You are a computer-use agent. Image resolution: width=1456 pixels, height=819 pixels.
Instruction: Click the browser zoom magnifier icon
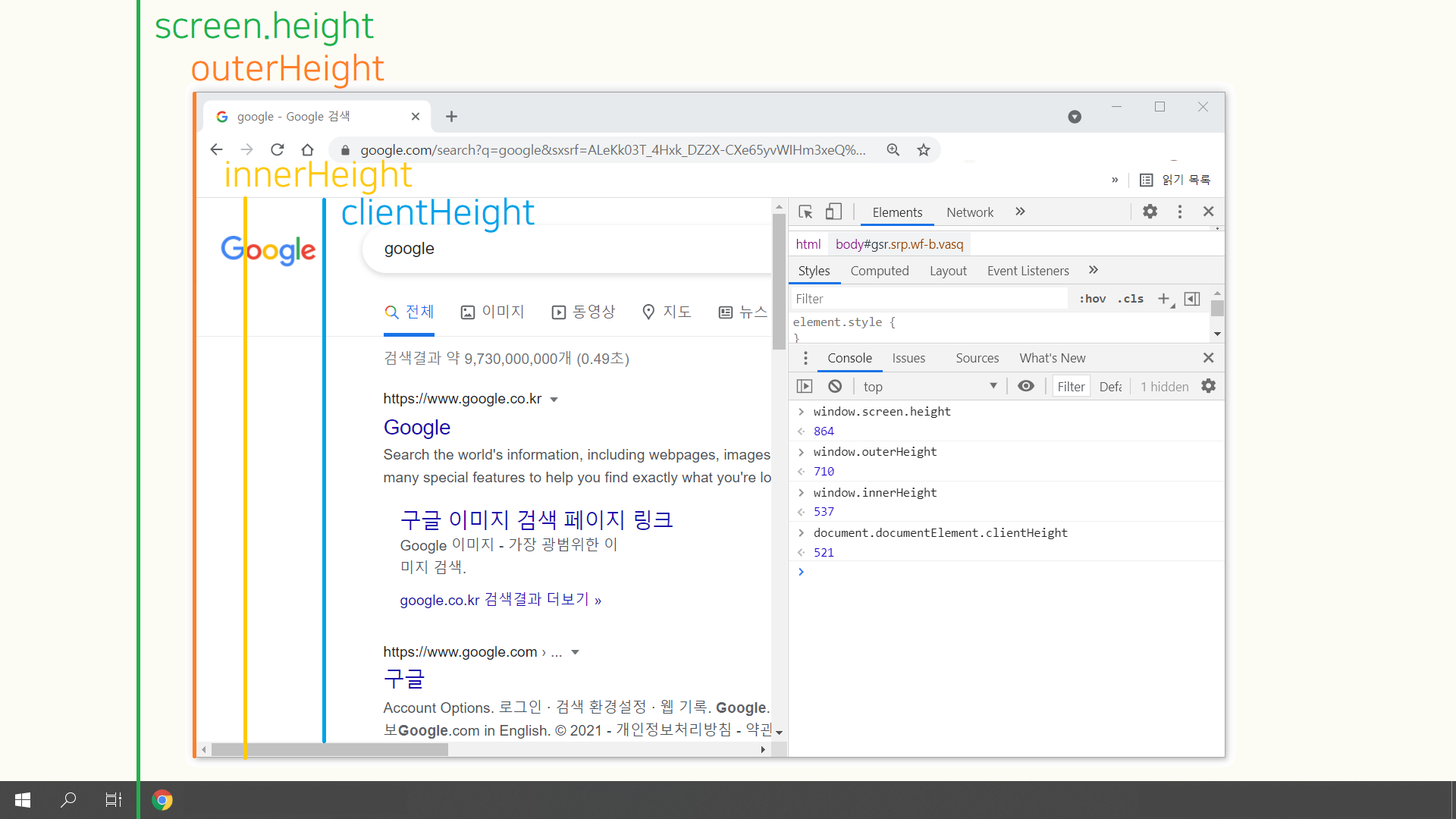pyautogui.click(x=893, y=150)
